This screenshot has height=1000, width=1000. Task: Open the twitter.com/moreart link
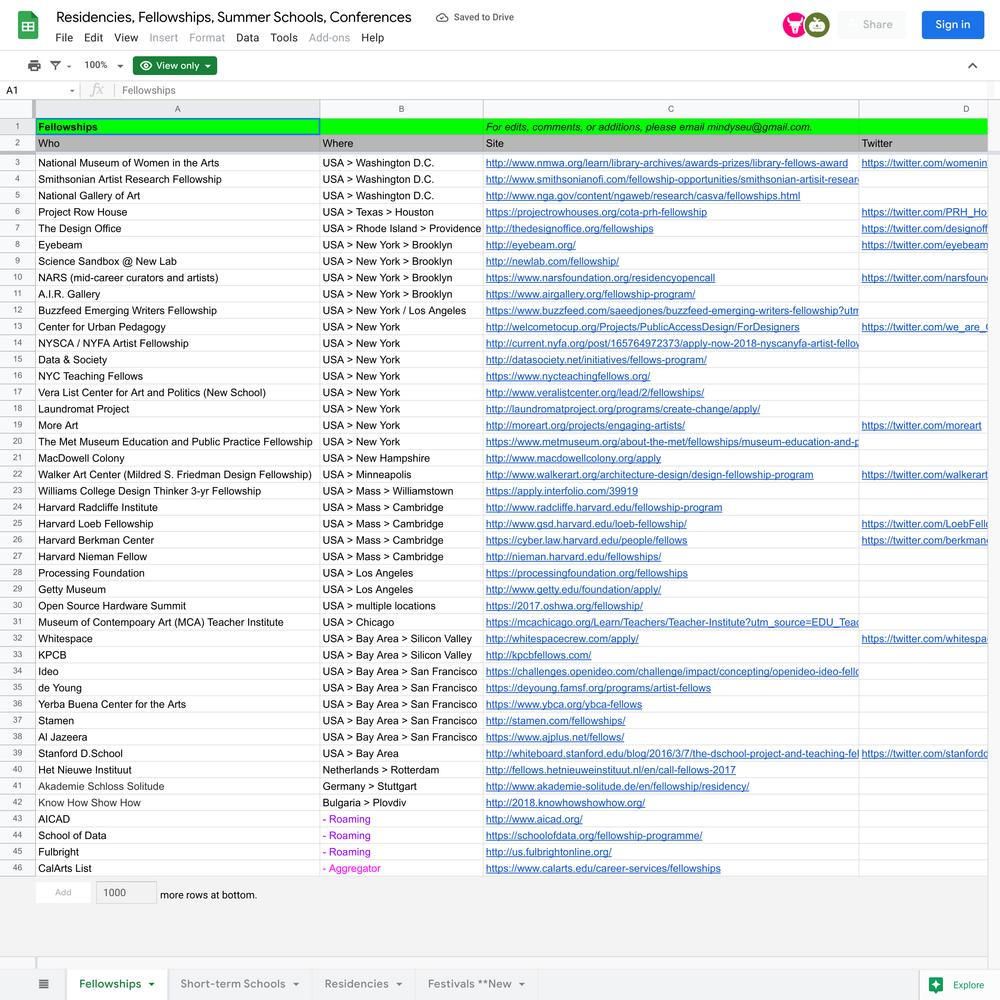coord(921,425)
